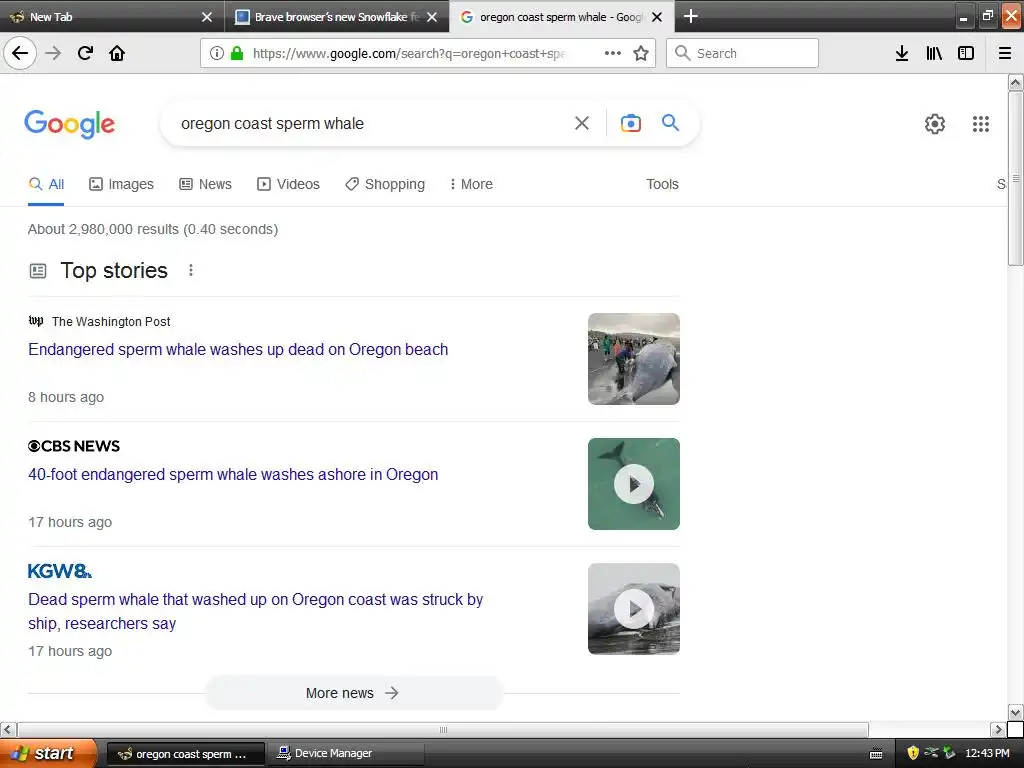Open Top stories options three-dot menu

191,270
